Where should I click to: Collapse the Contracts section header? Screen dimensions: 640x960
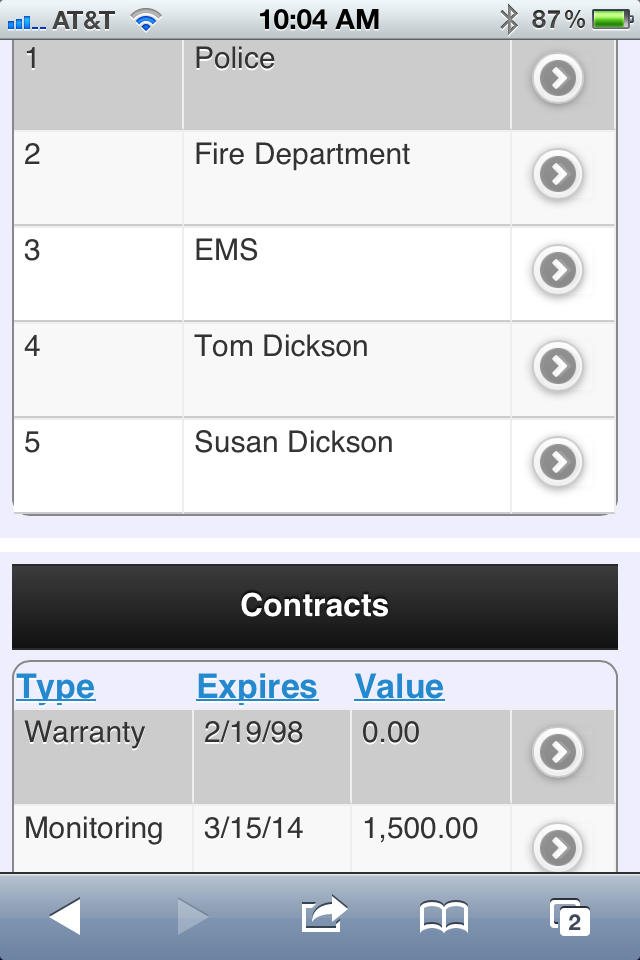click(x=315, y=606)
